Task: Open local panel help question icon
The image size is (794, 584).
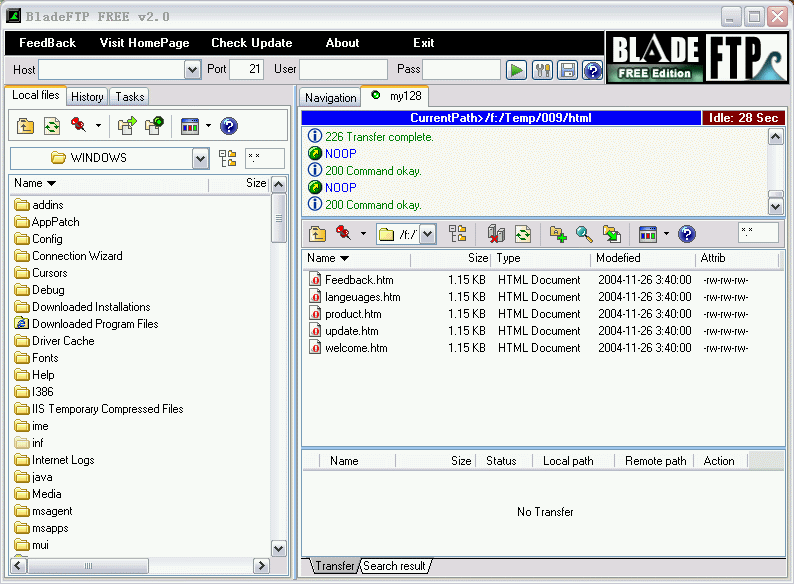Action: 229,126
